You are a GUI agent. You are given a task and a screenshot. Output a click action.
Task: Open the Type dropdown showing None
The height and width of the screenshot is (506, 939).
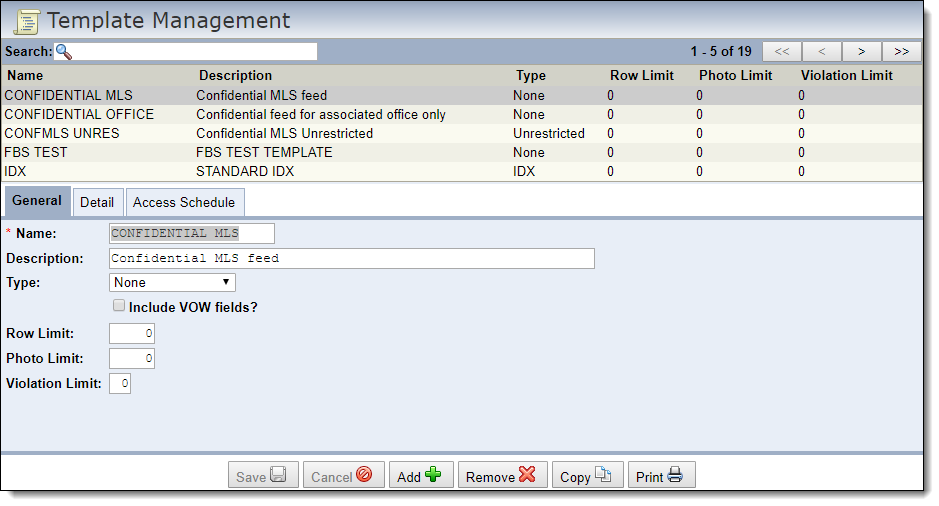pos(172,283)
